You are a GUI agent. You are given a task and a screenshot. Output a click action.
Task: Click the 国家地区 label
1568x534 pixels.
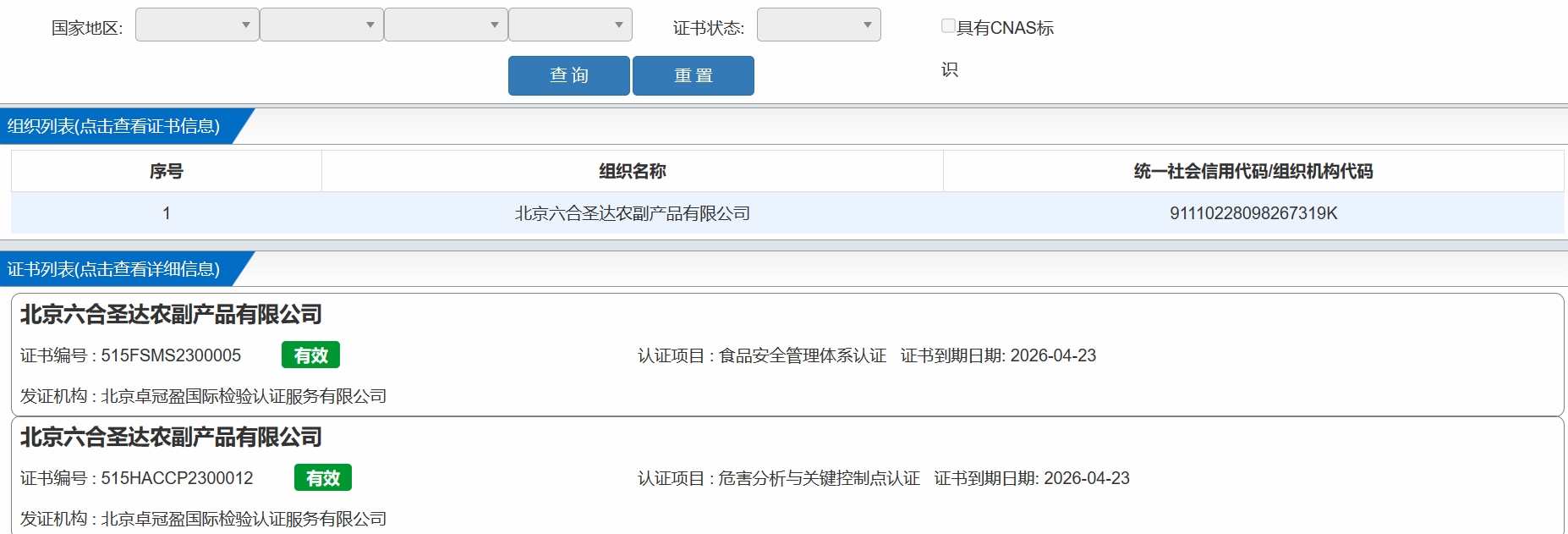(87, 28)
